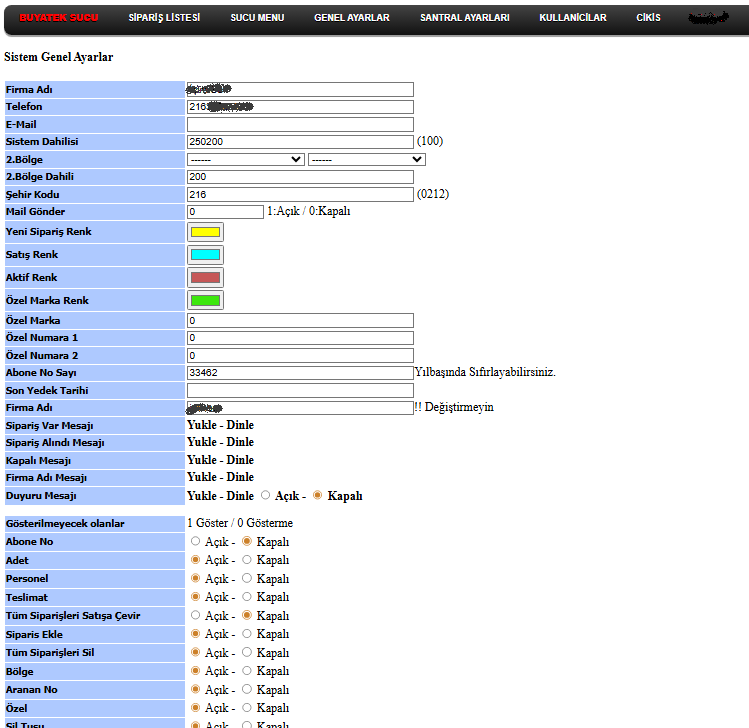
Task: Click the green Özel Marka Renk swatch
Action: (x=205, y=300)
